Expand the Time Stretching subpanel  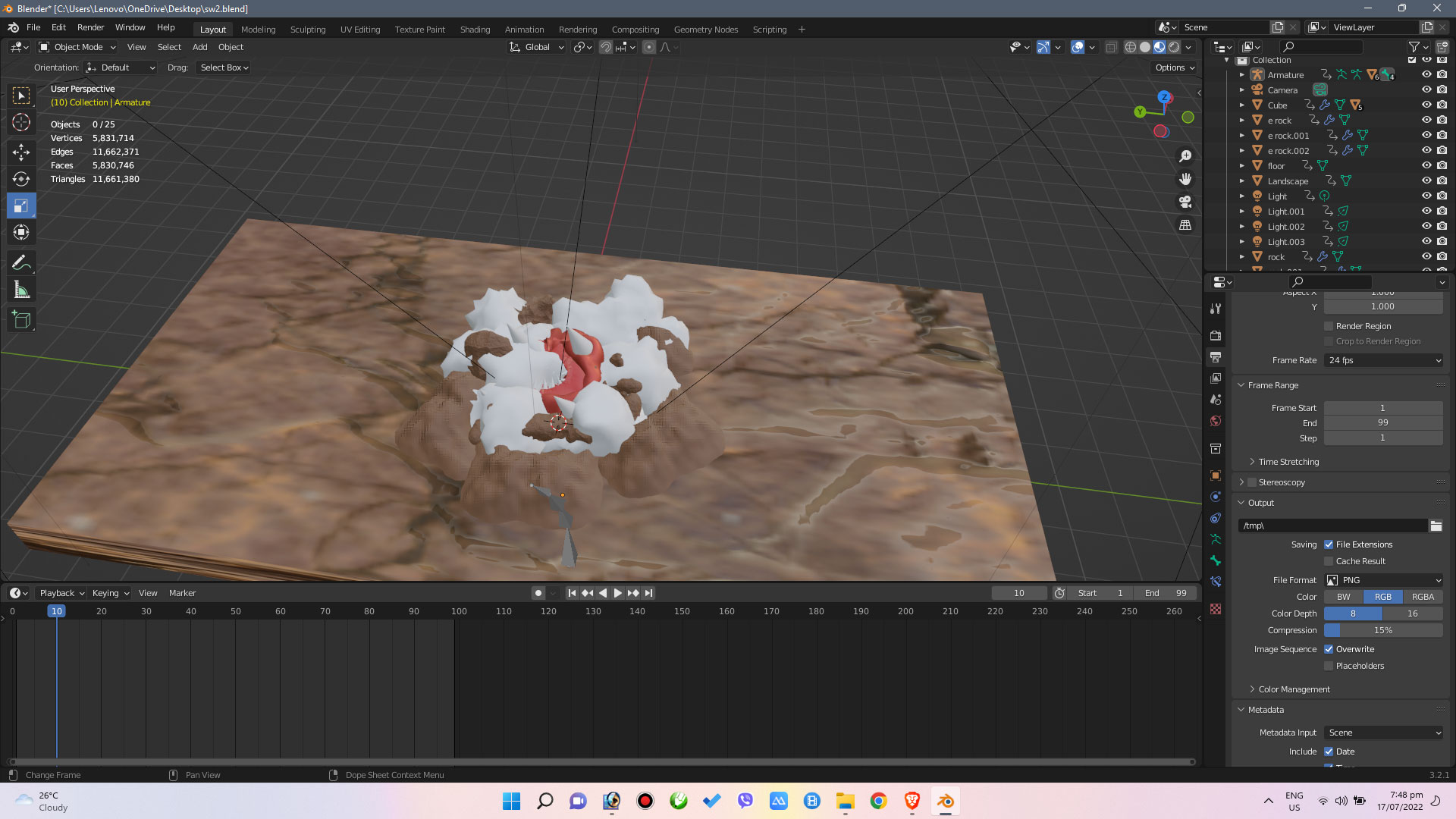click(1288, 462)
